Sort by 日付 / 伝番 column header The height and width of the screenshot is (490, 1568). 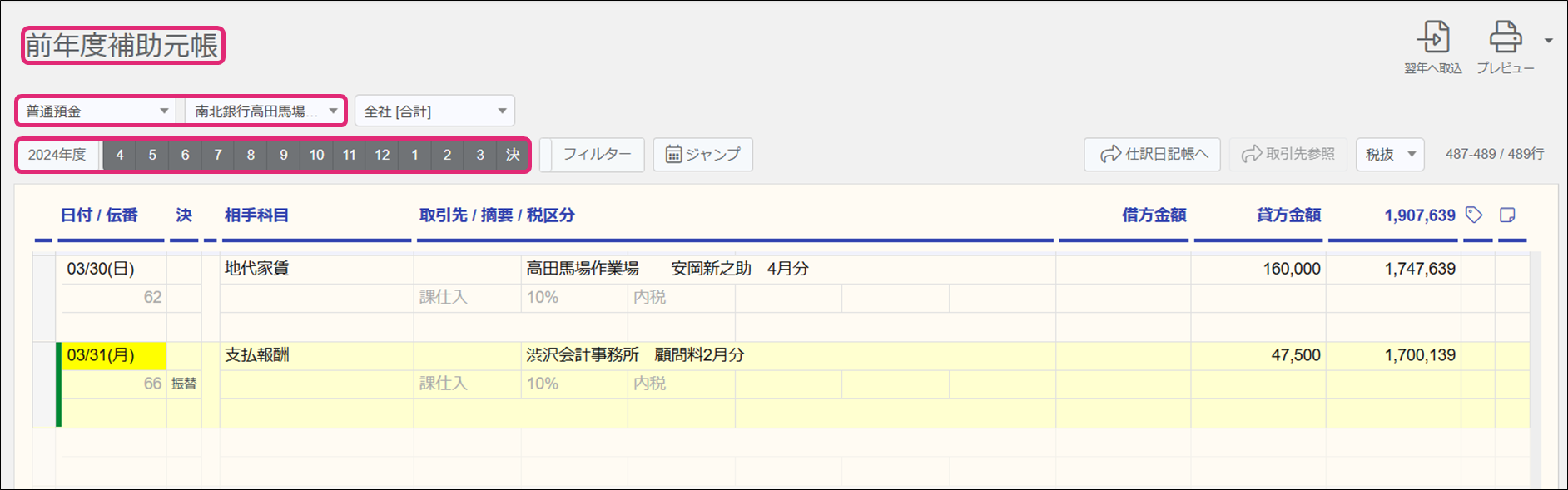coord(99,215)
